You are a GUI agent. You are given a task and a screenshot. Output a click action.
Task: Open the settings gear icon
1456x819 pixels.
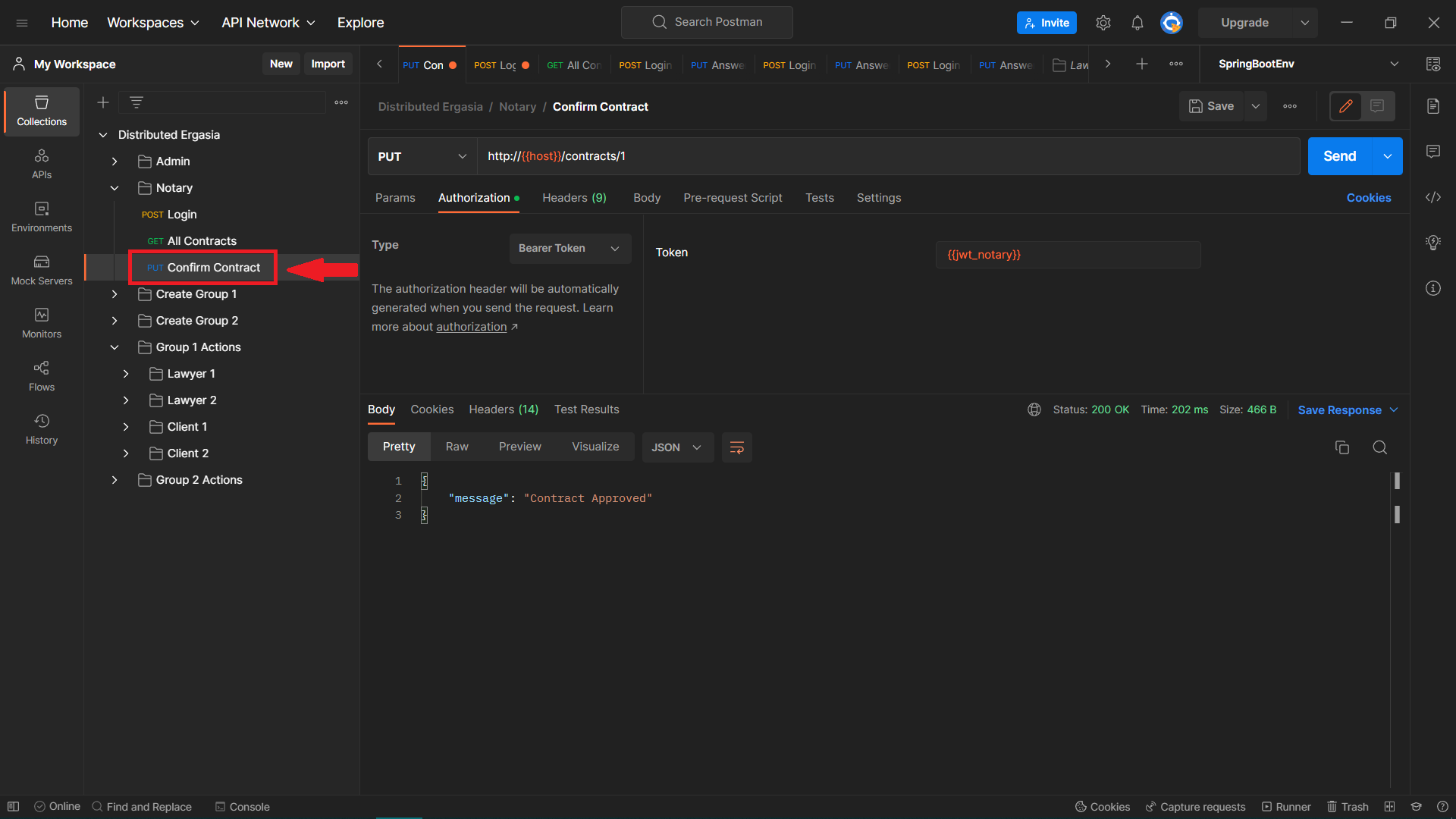click(x=1103, y=23)
